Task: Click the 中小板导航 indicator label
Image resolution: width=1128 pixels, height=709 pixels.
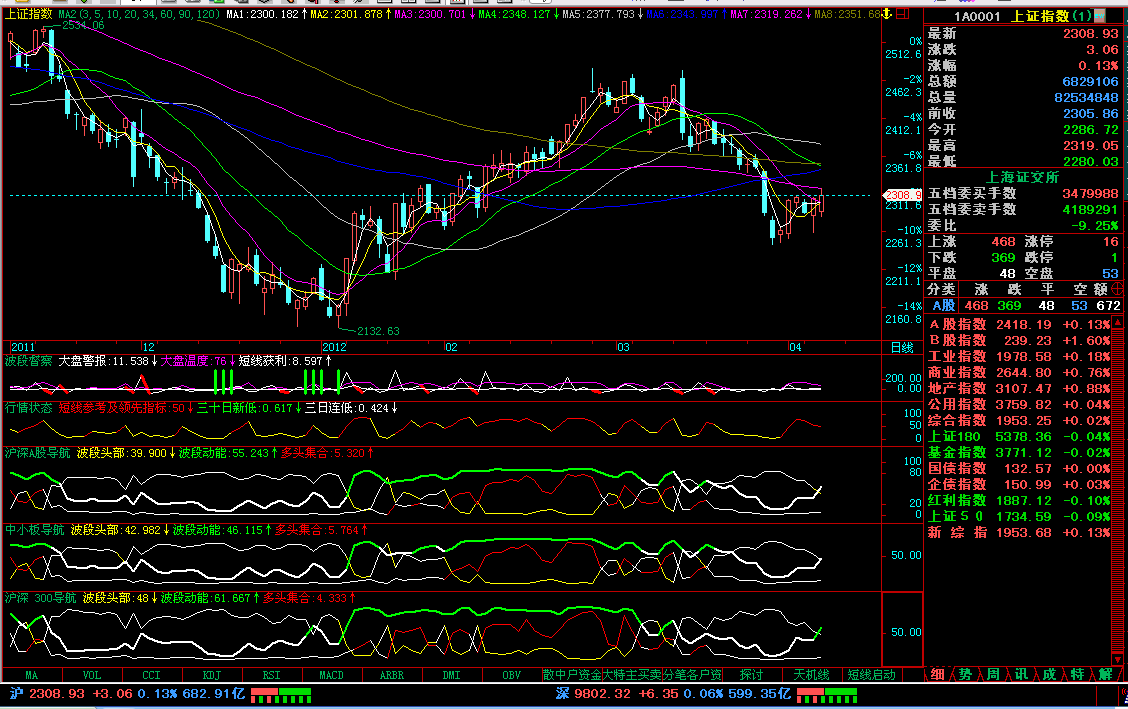Action: 35,530
